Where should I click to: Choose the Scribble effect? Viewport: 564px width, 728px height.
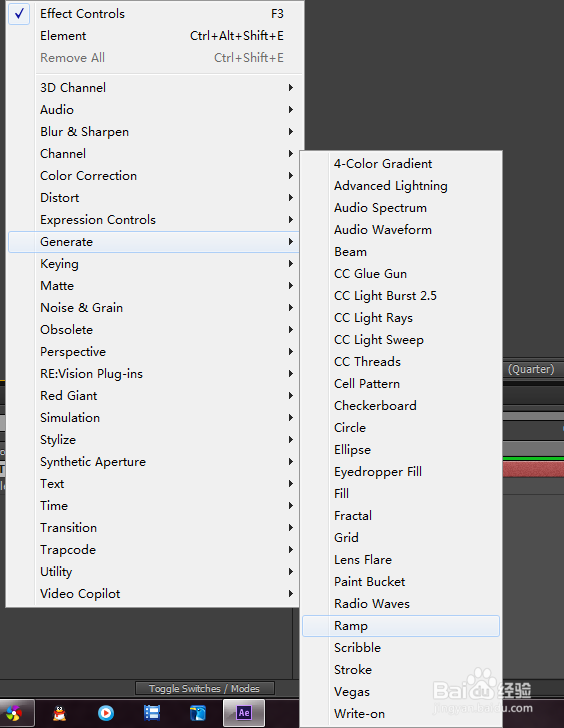pos(401,648)
